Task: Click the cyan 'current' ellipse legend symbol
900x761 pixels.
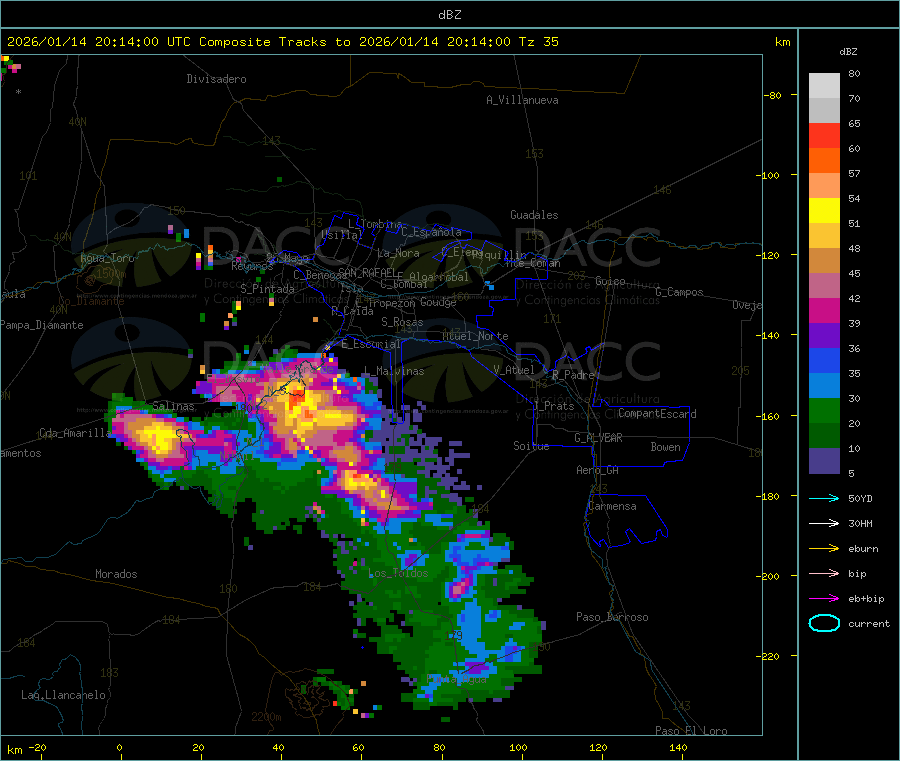Action: (x=824, y=623)
